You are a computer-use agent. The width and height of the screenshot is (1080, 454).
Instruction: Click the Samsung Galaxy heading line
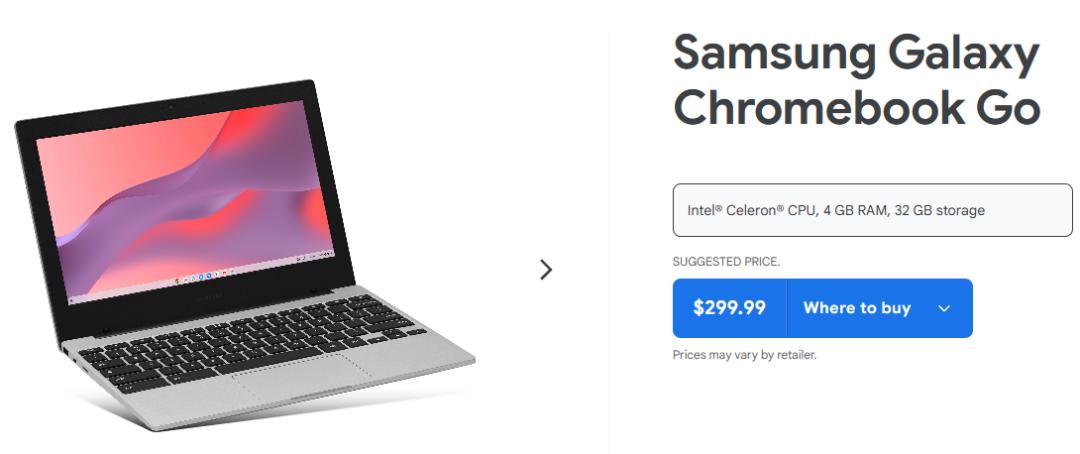click(x=856, y=54)
